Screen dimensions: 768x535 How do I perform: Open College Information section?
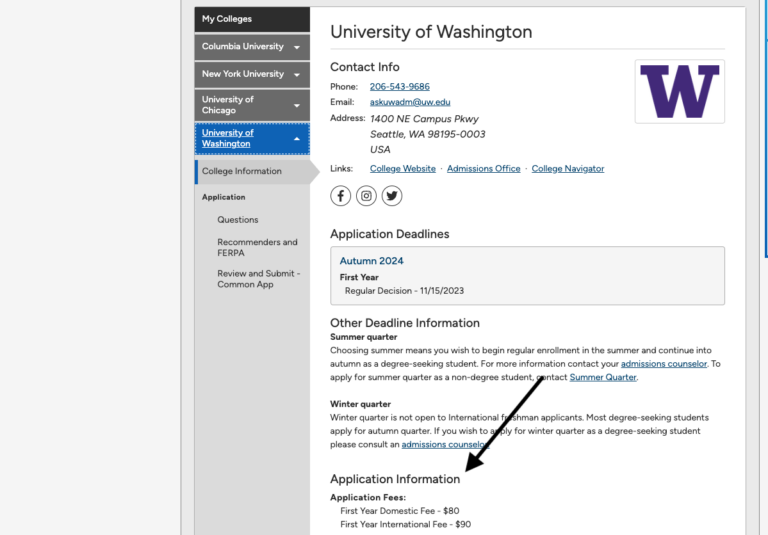pyautogui.click(x=252, y=171)
